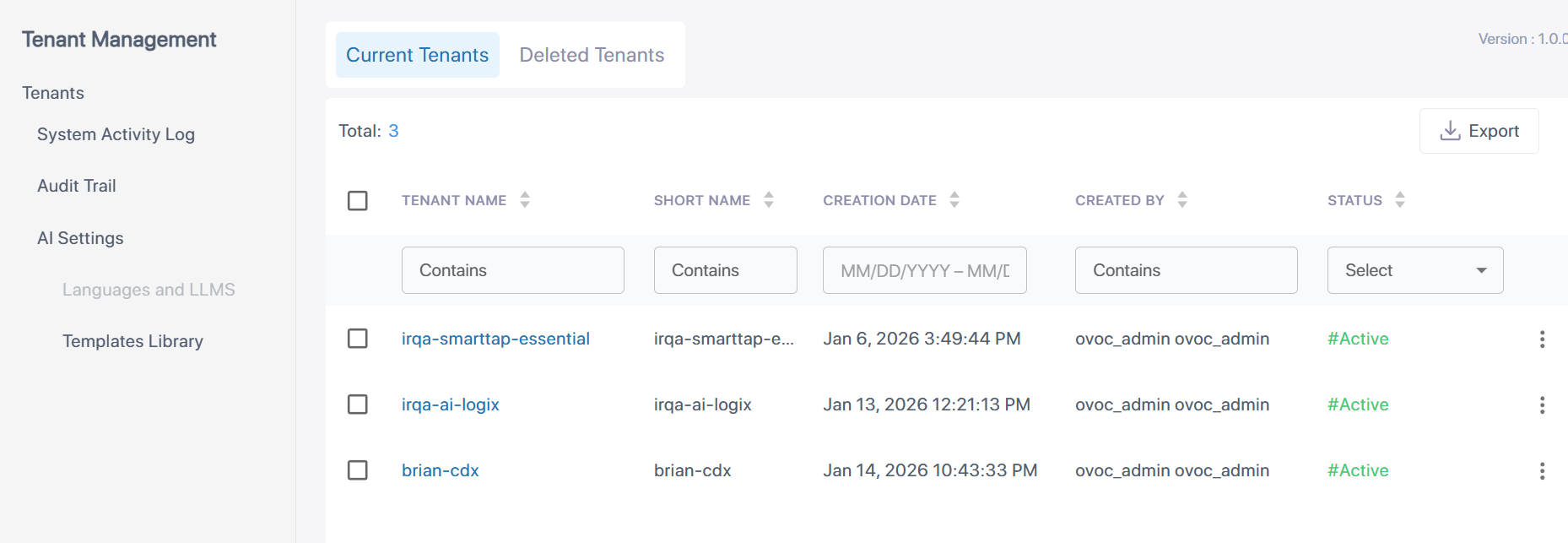Open the Status filter Select dropdown
Image resolution: width=1568 pixels, height=543 pixels.
click(x=1414, y=270)
